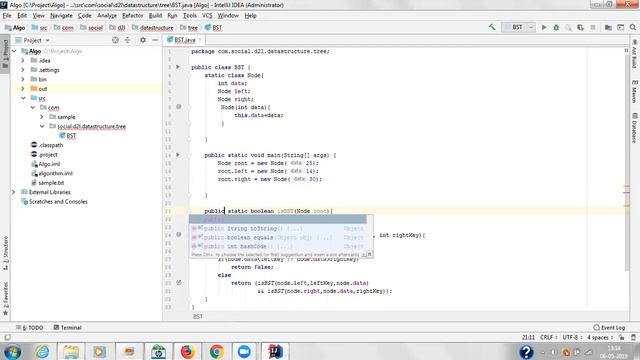Select toString suggestion in completion popup
640x360 pixels.
279,229
